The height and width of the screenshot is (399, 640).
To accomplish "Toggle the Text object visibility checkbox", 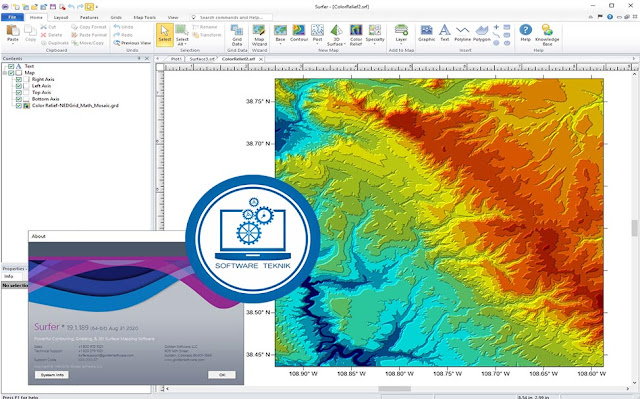I will (x=11, y=66).
